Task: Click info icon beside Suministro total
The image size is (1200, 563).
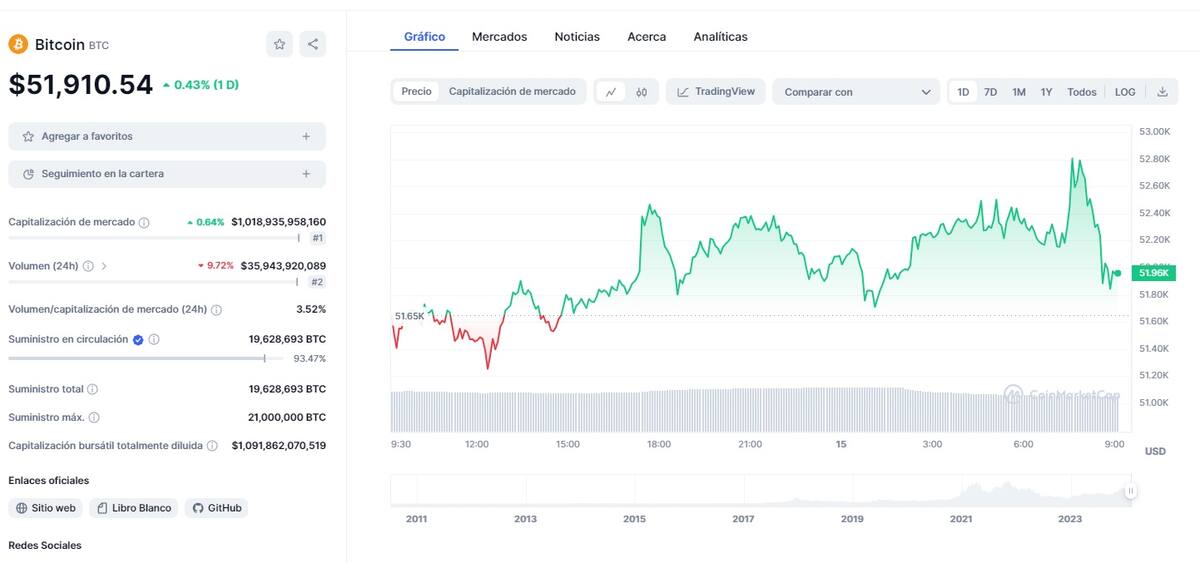Action: (93, 389)
